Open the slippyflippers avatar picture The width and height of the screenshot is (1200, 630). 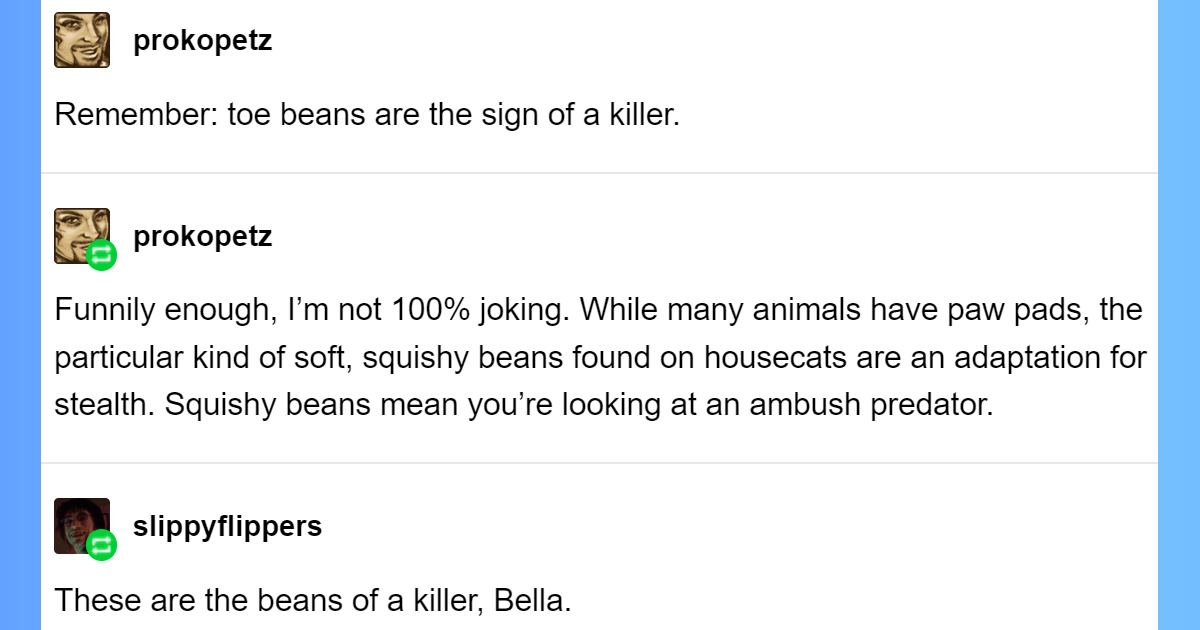coord(78,521)
